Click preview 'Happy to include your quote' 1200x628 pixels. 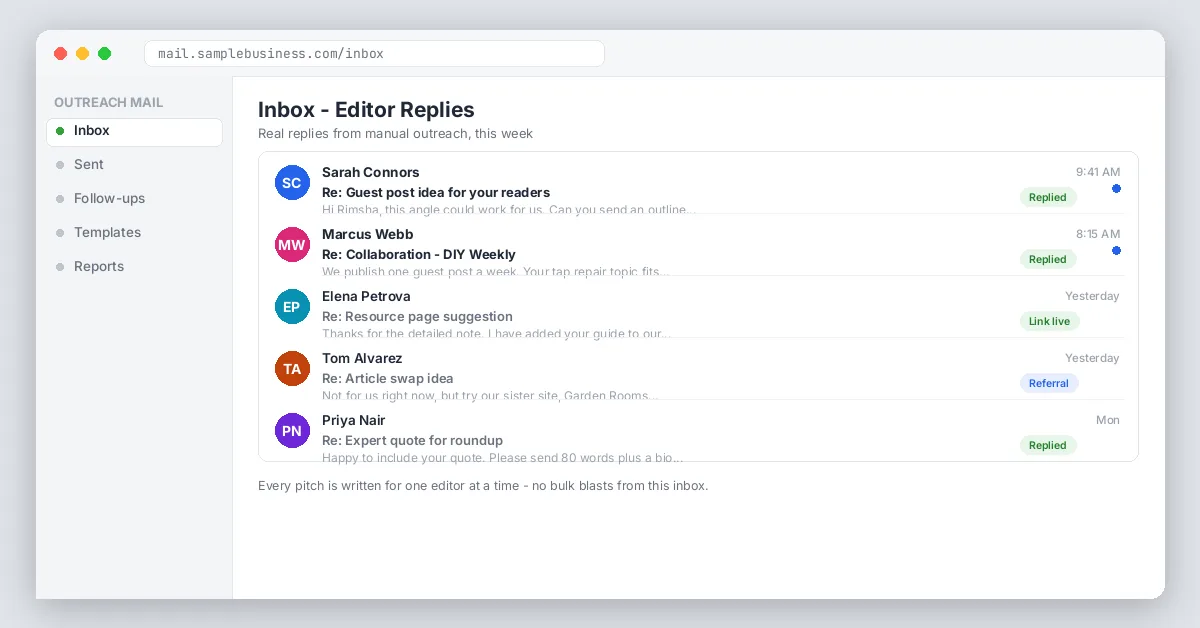(x=403, y=458)
